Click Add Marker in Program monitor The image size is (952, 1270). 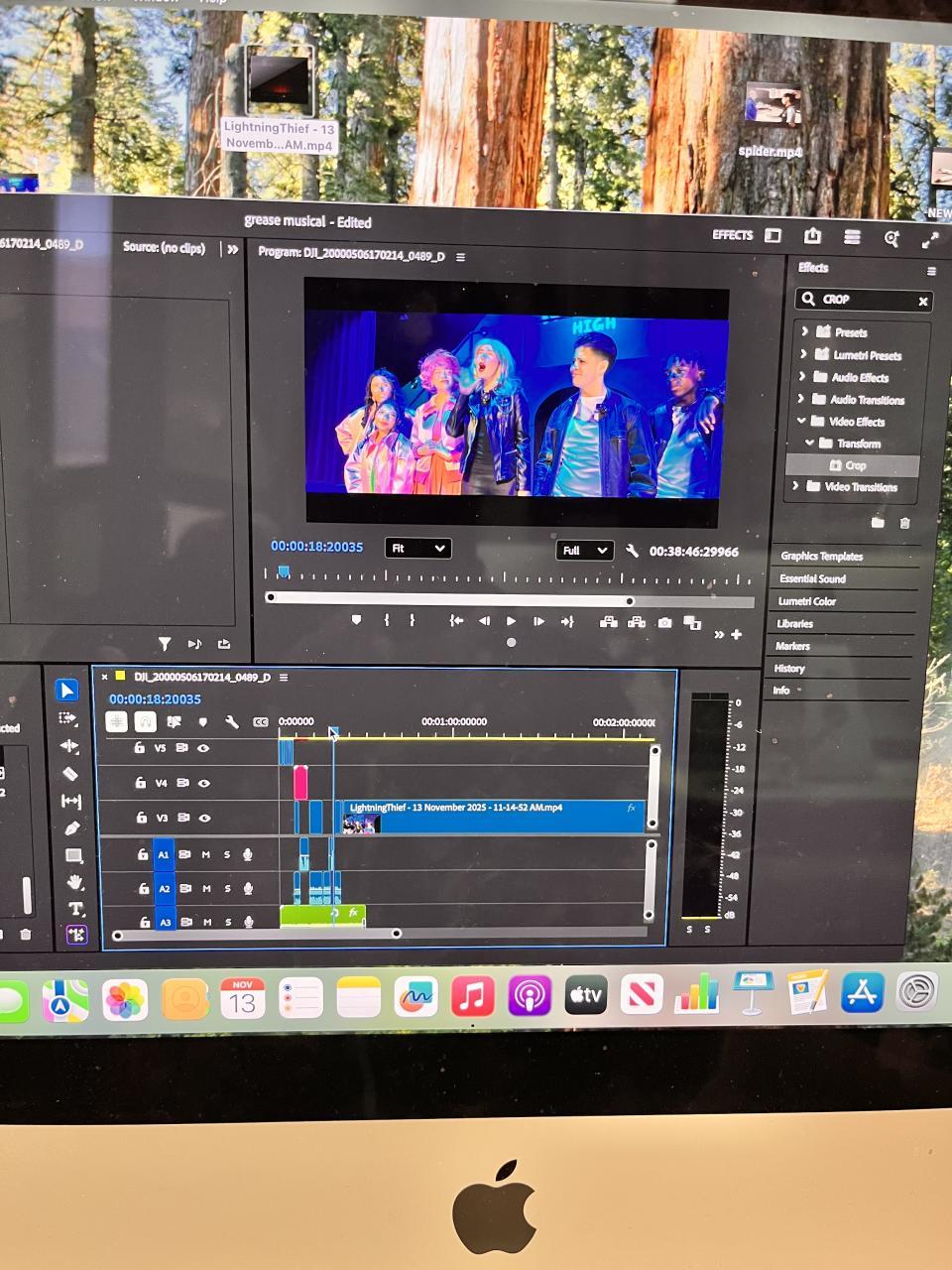(356, 620)
